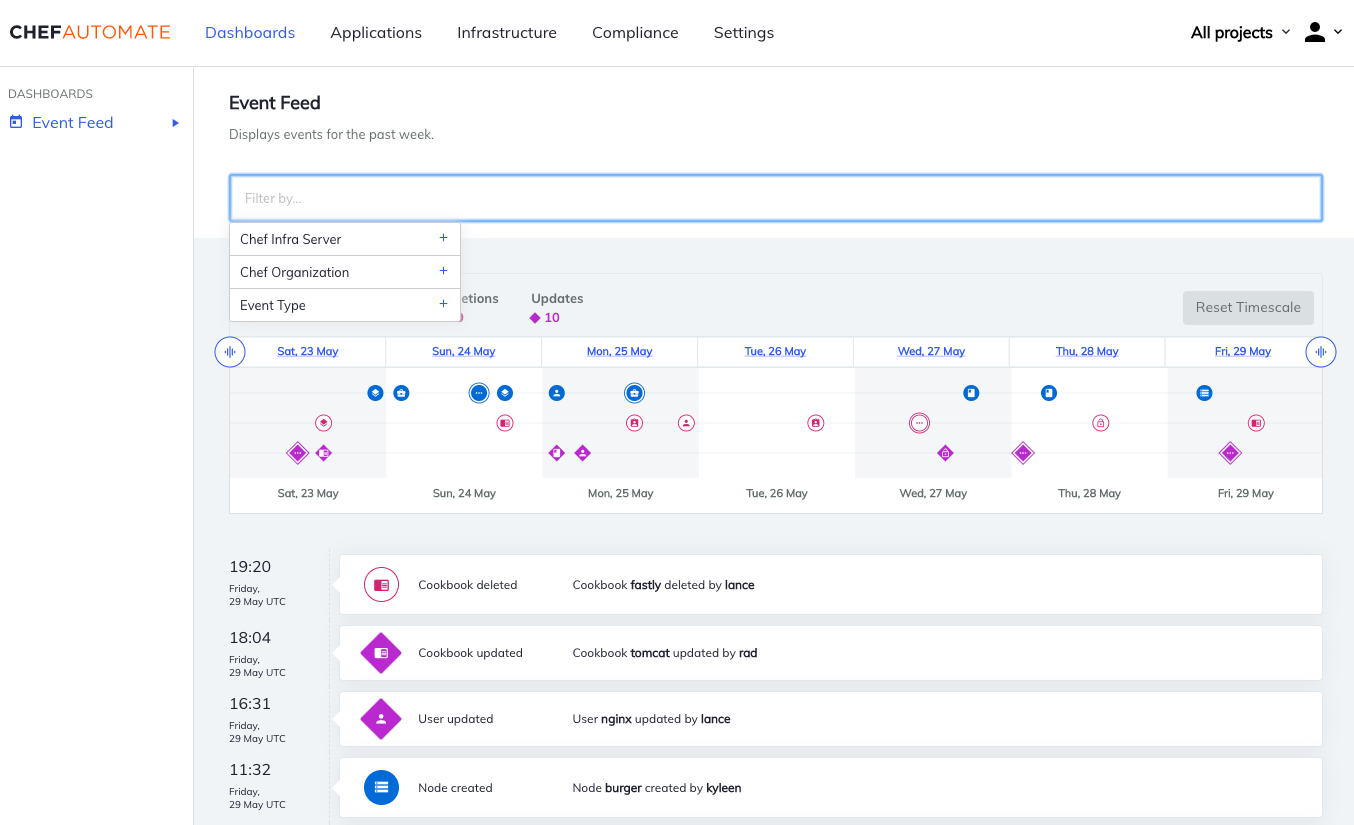
Task: Open the user profile menu
Action: tap(1316, 32)
